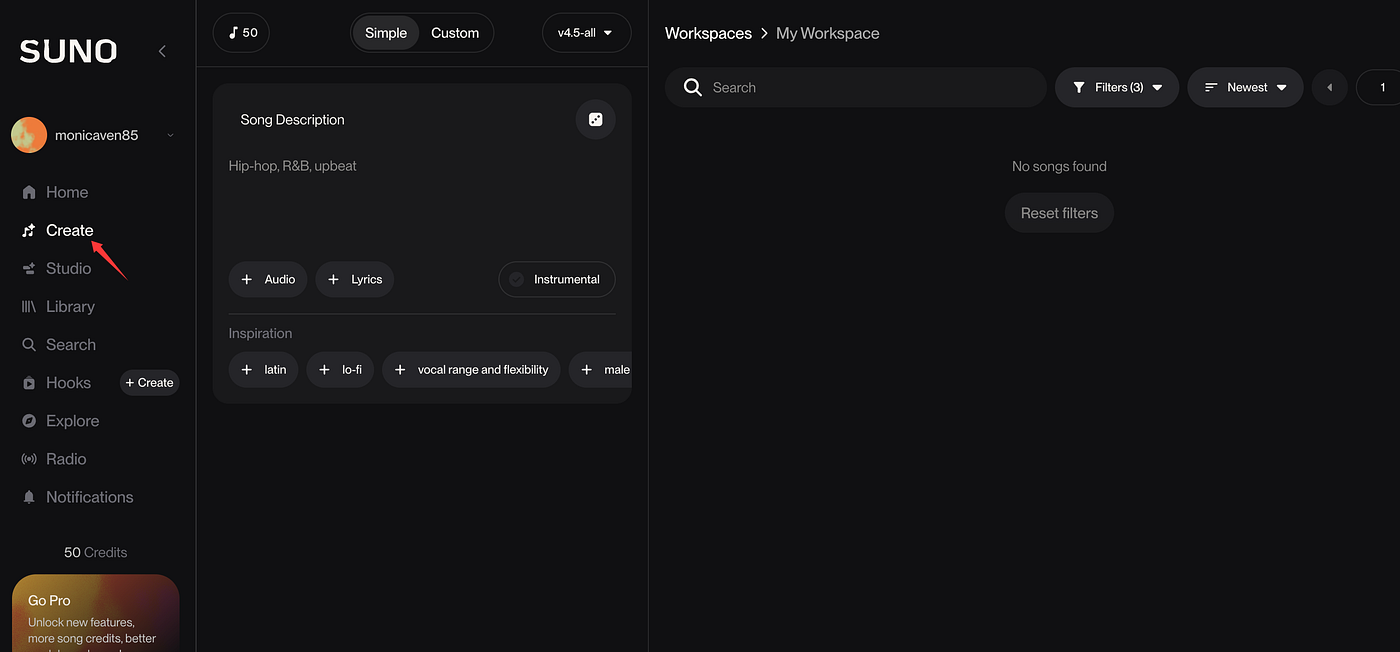Click the workspace Search field
The width and height of the screenshot is (1400, 652).
pyautogui.click(x=870, y=88)
